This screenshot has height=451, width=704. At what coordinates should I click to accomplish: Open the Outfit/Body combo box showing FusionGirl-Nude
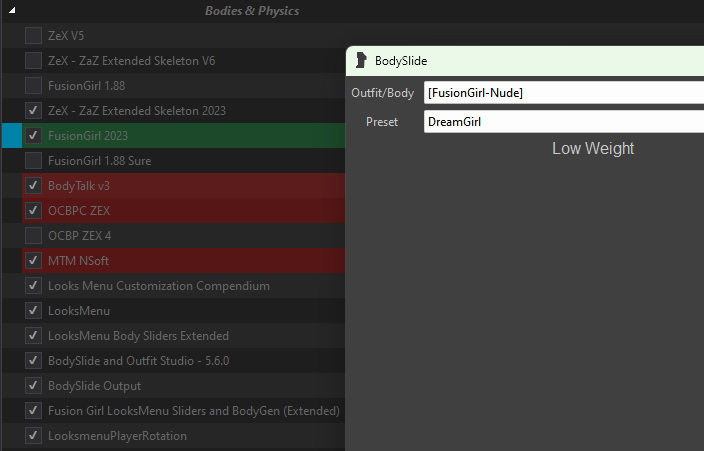tap(564, 93)
